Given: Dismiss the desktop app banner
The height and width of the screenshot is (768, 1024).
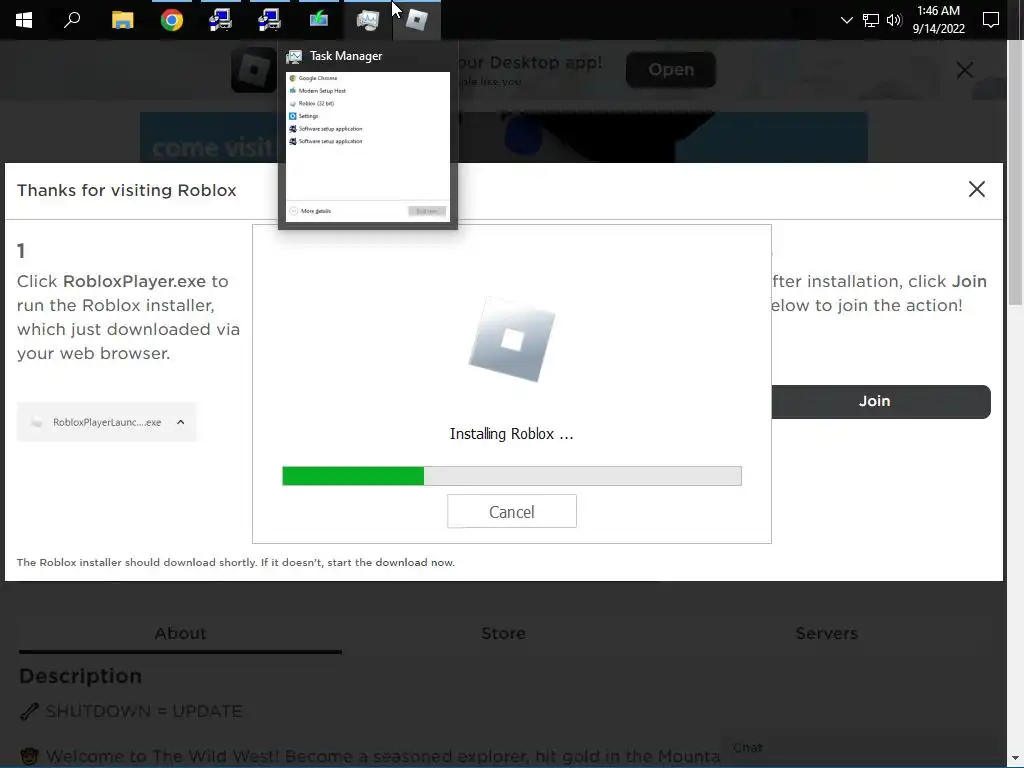Looking at the screenshot, I should tap(965, 70).
